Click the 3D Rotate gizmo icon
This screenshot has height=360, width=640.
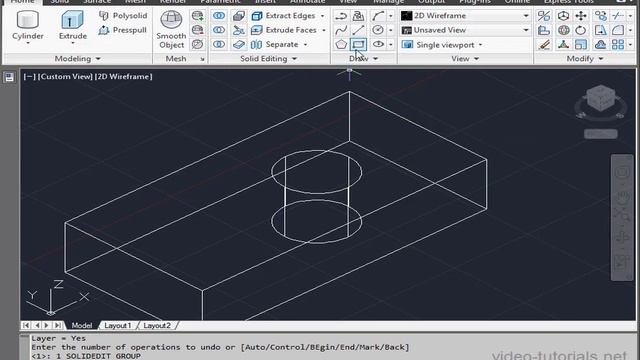click(563, 30)
